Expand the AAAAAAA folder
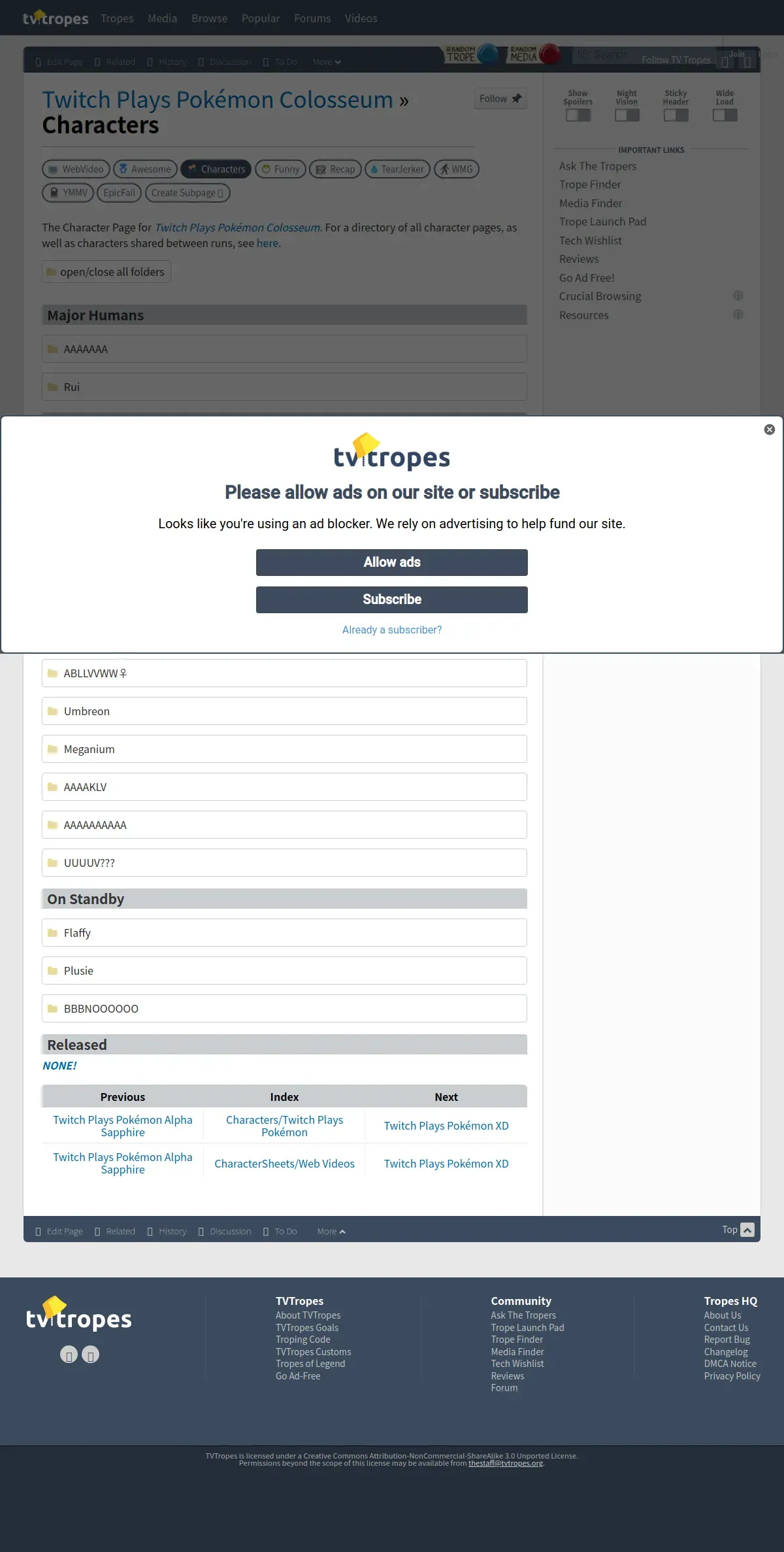Viewport: 784px width, 1552px height. (284, 349)
